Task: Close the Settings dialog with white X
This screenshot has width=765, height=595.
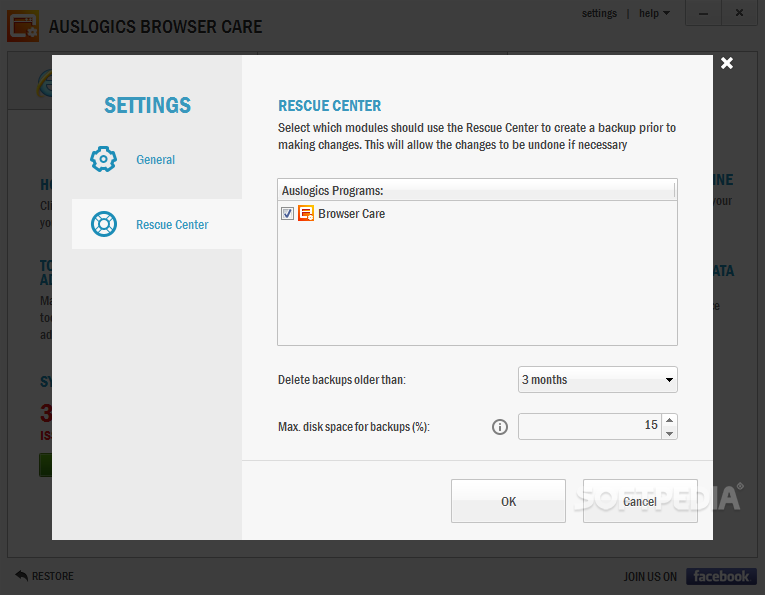Action: (x=726, y=63)
